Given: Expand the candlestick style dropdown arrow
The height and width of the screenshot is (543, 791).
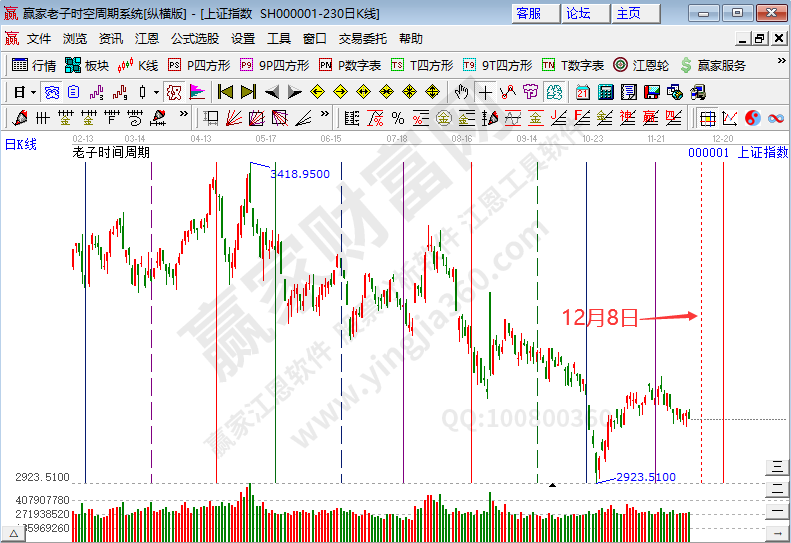Looking at the screenshot, I should pos(155,92).
